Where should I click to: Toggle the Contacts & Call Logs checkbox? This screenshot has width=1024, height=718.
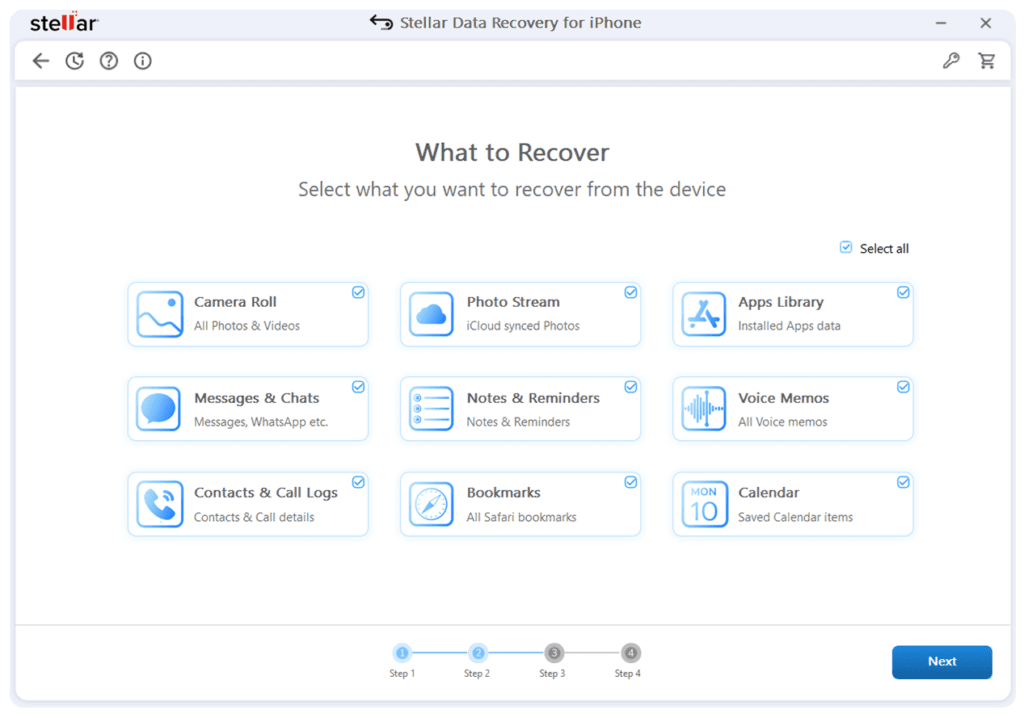pos(359,482)
